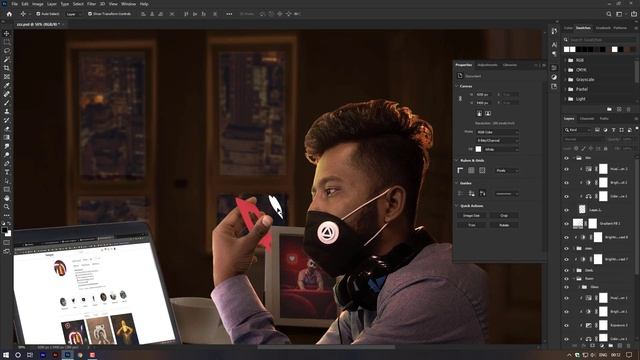
Task: Select the Lasso tool
Action: [7, 51]
